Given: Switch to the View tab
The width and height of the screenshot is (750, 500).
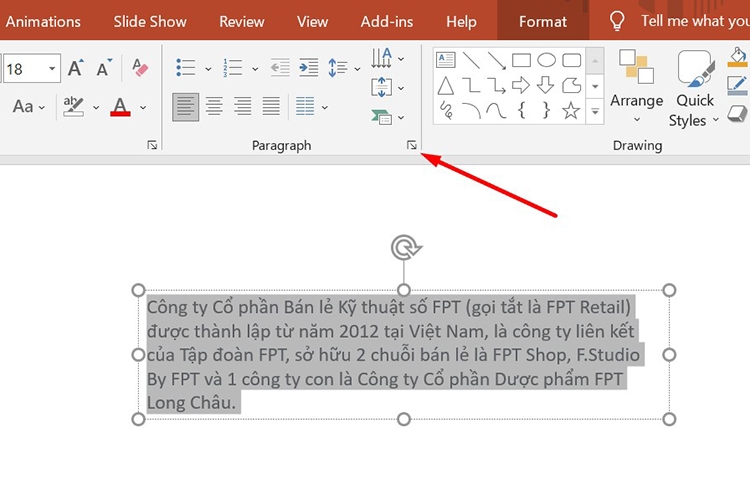Looking at the screenshot, I should click(312, 22).
